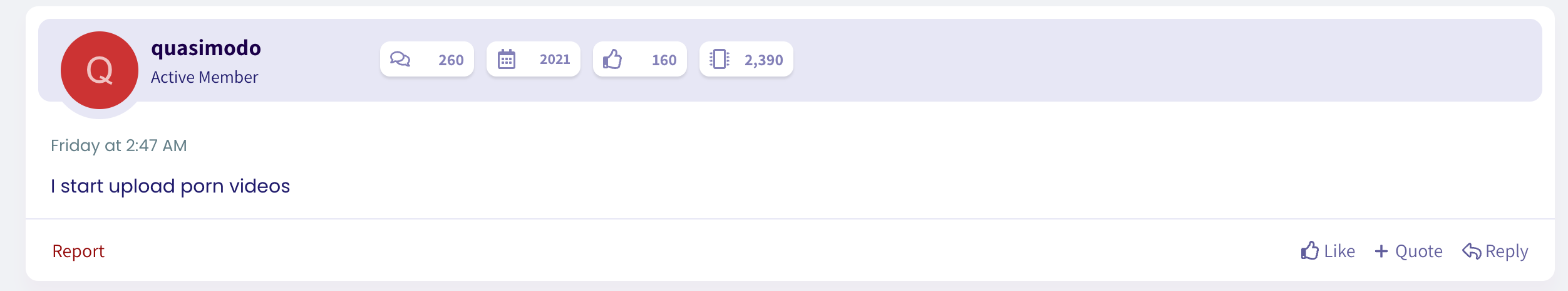Select the 160 reaction score value
1568x291 pixels.
click(664, 60)
